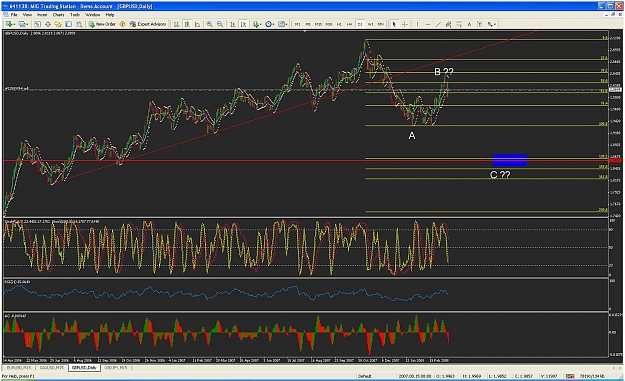Click the Profiles icon

click(x=21, y=24)
